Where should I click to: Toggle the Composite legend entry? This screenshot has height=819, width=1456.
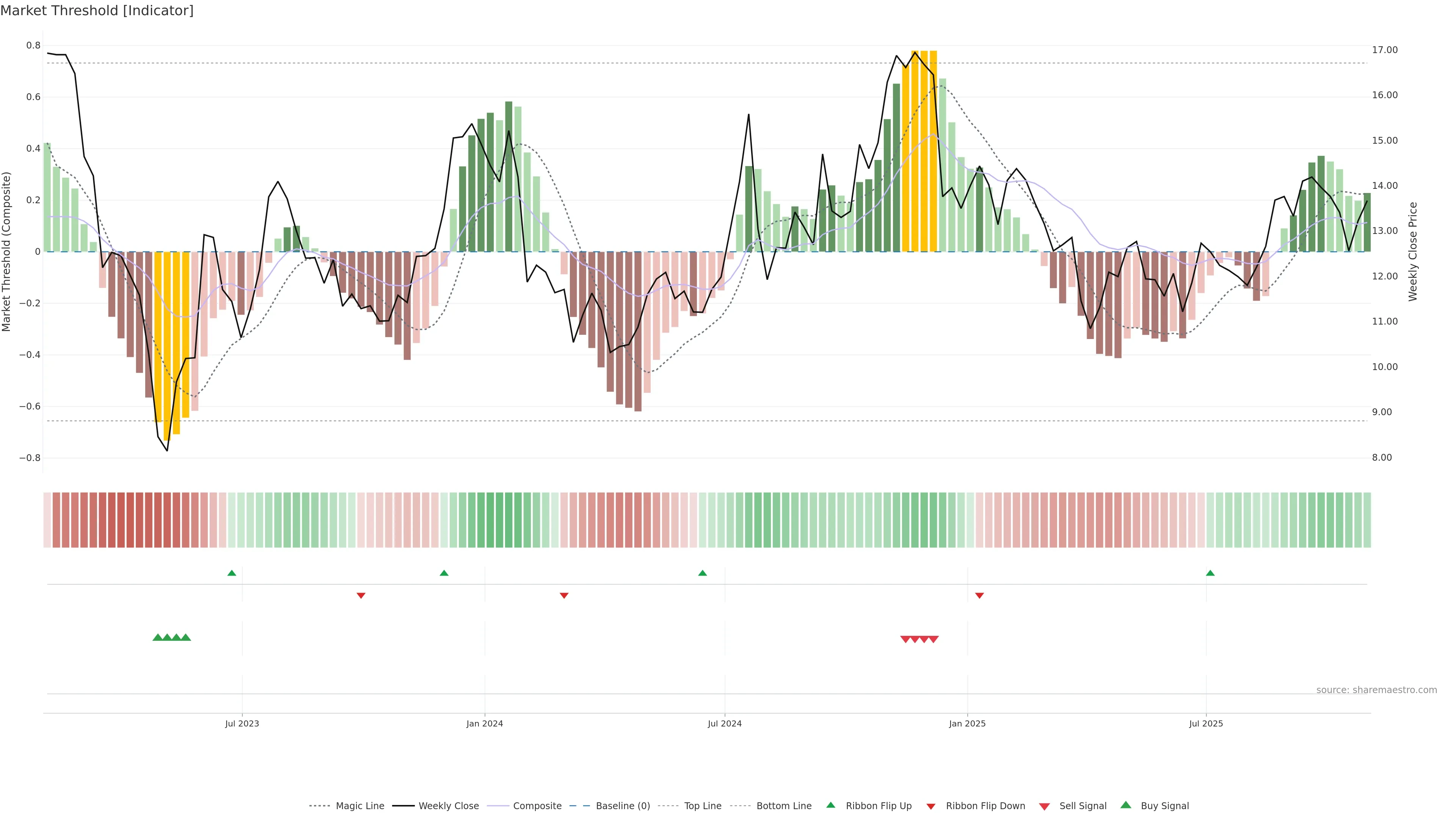537,806
